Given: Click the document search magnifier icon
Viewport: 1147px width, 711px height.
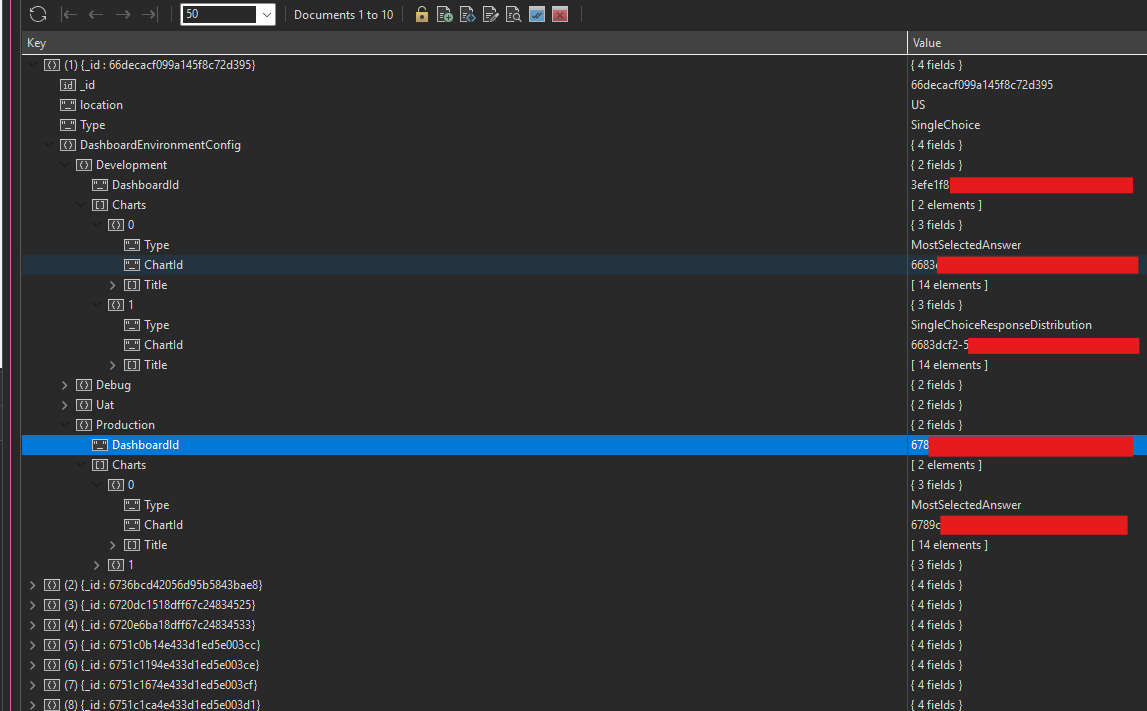Looking at the screenshot, I should tap(513, 14).
